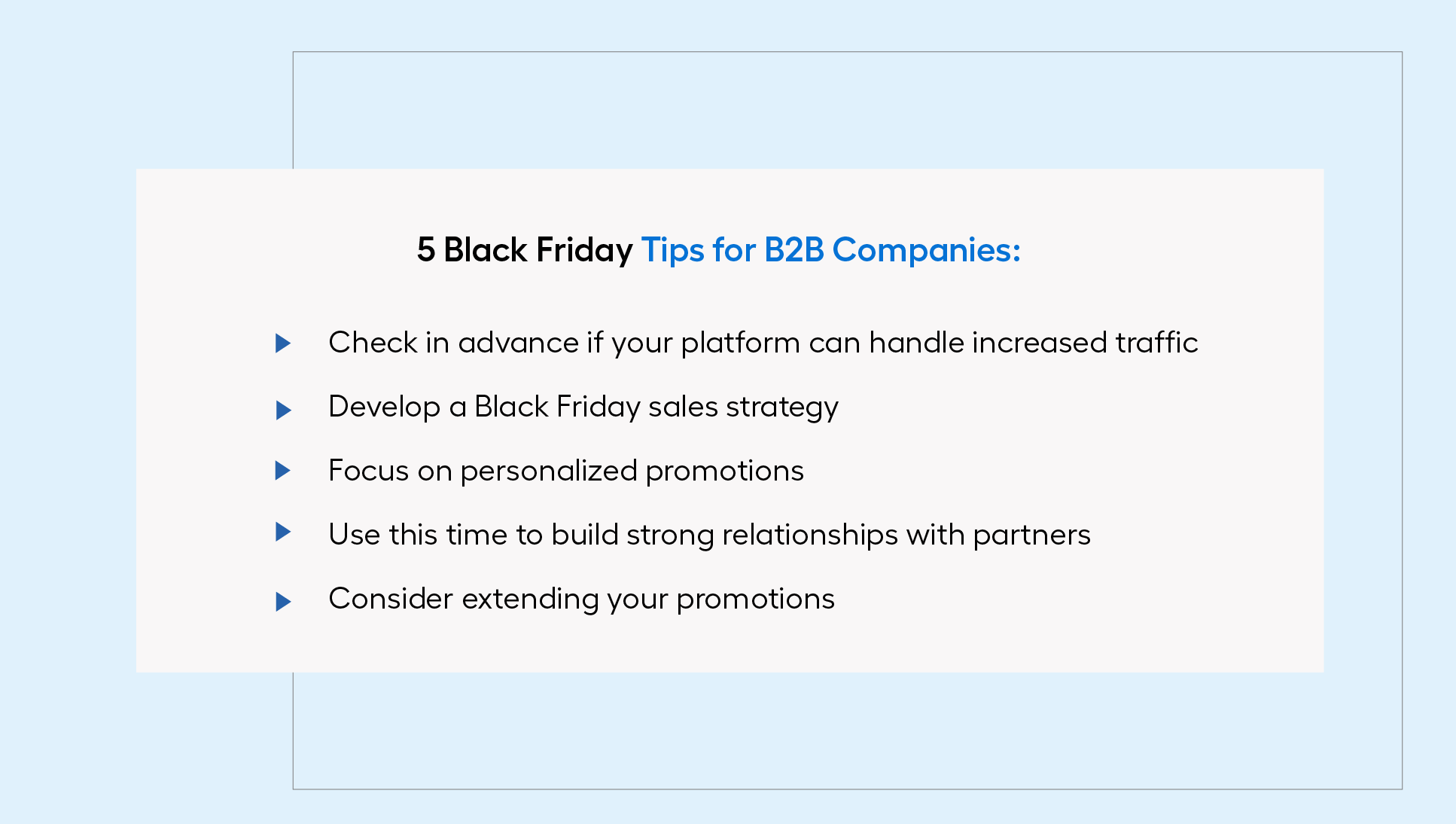Screen dimensions: 1456x824
Task: Click the word "personalized" in the third tip
Action: (549, 472)
